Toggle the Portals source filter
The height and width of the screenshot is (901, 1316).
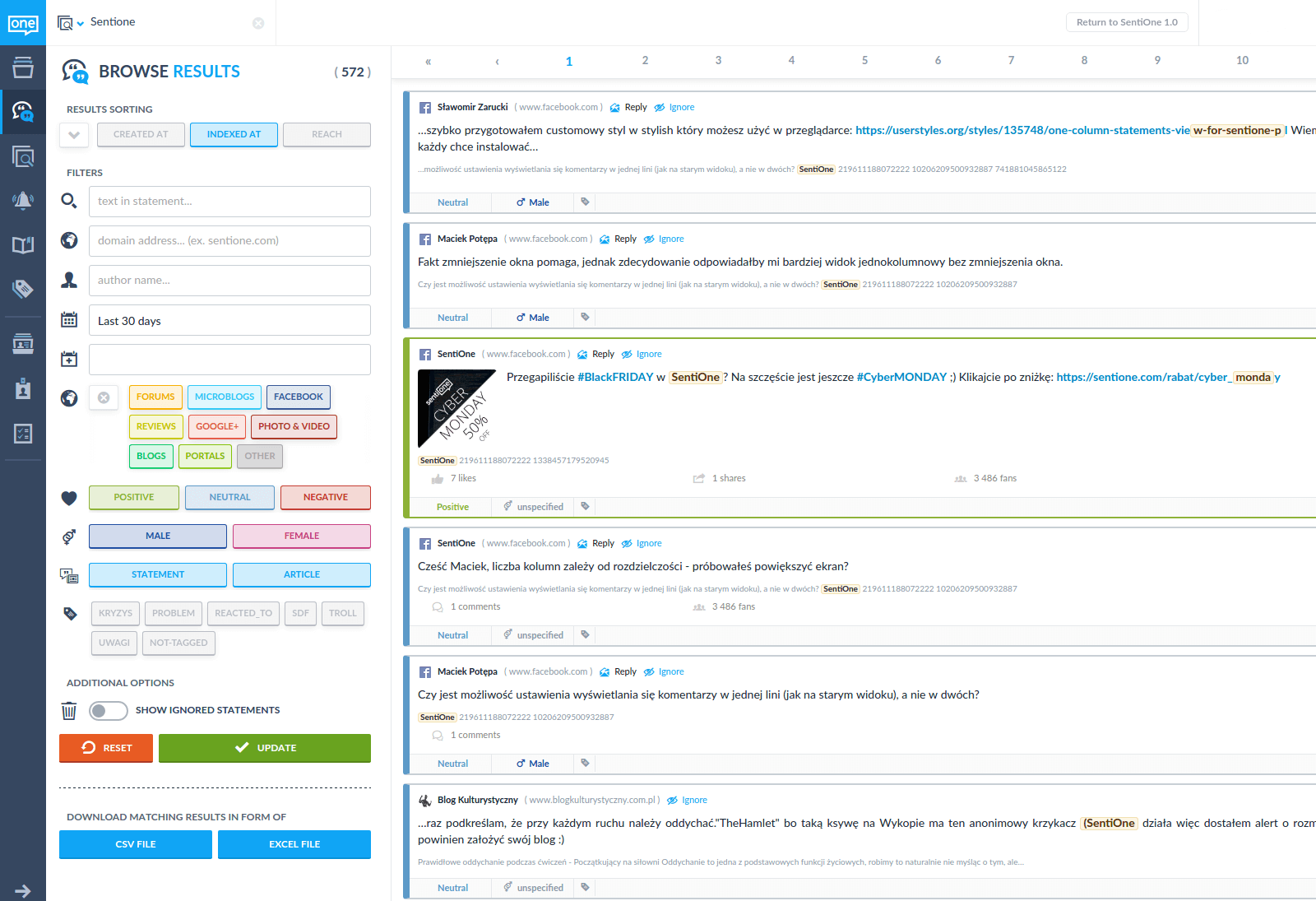click(x=205, y=456)
